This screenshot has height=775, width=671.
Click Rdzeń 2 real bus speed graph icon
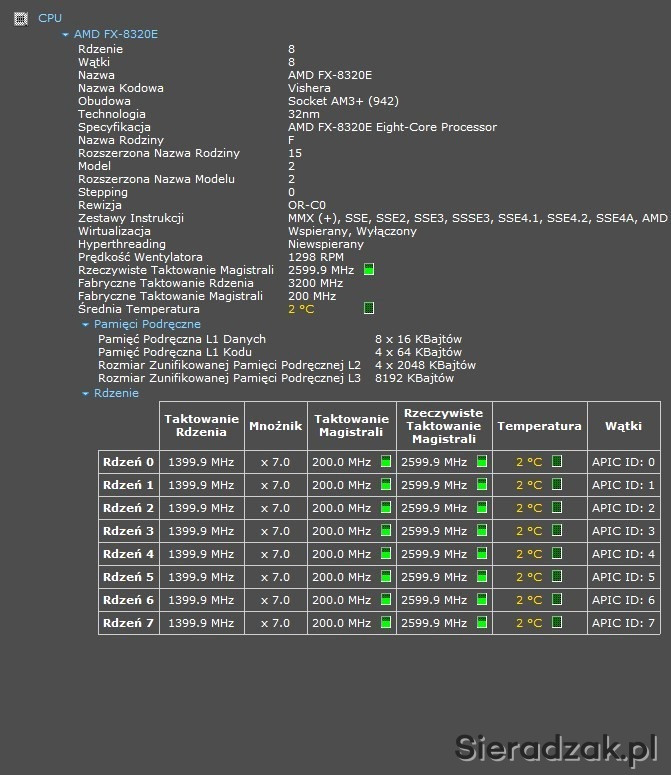[x=482, y=507]
